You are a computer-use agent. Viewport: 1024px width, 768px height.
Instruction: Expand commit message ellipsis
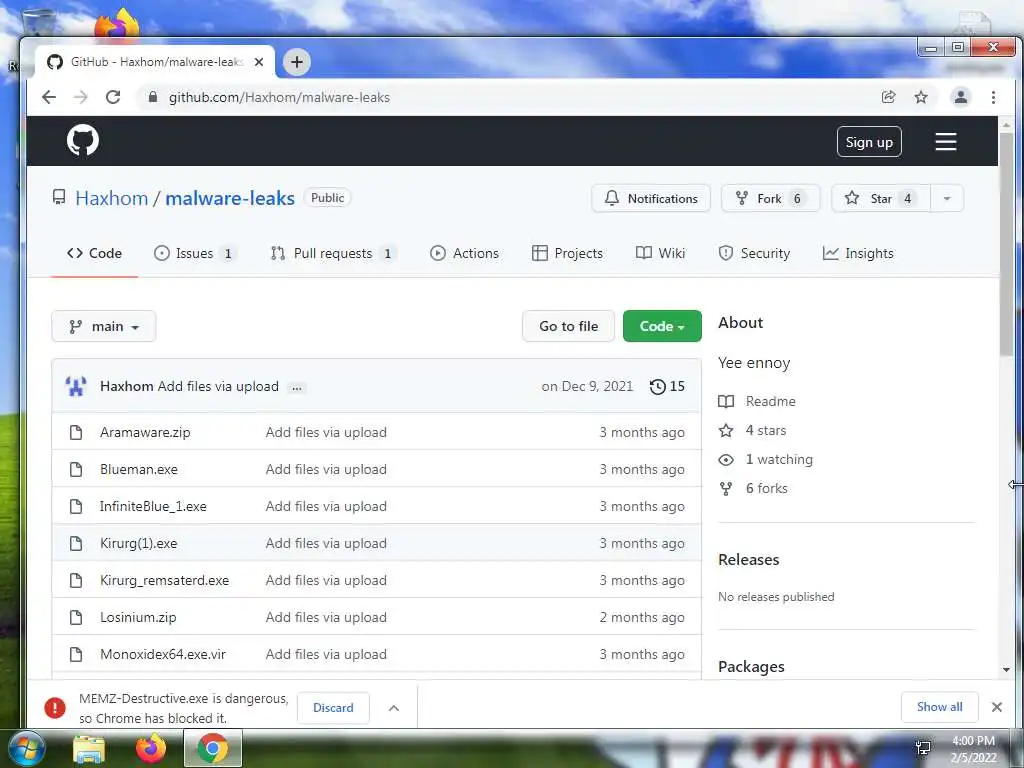pyautogui.click(x=296, y=388)
